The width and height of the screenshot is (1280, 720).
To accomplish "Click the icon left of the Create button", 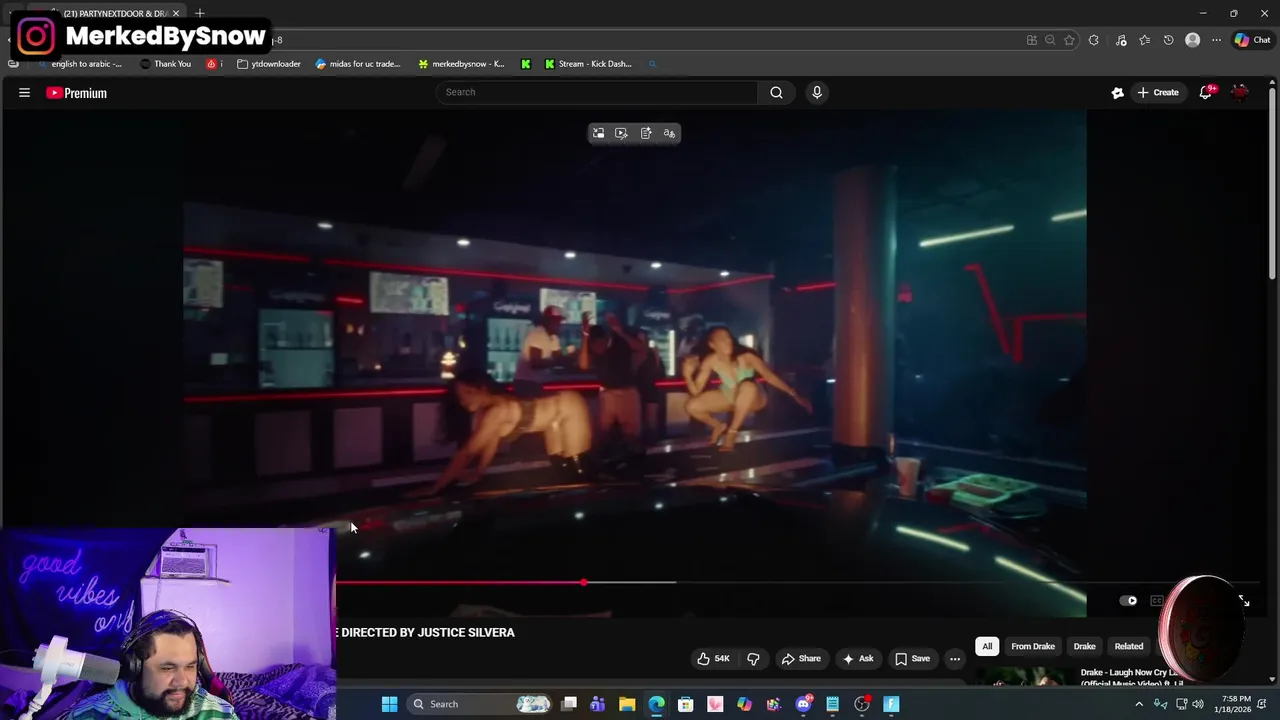I will 1117,92.
